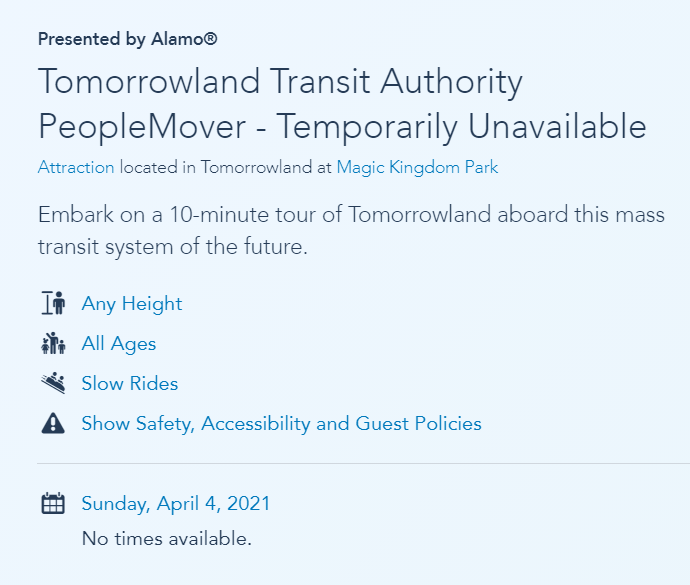Open the Attraction category link
Viewport: 690px width, 585px height.
[76, 167]
